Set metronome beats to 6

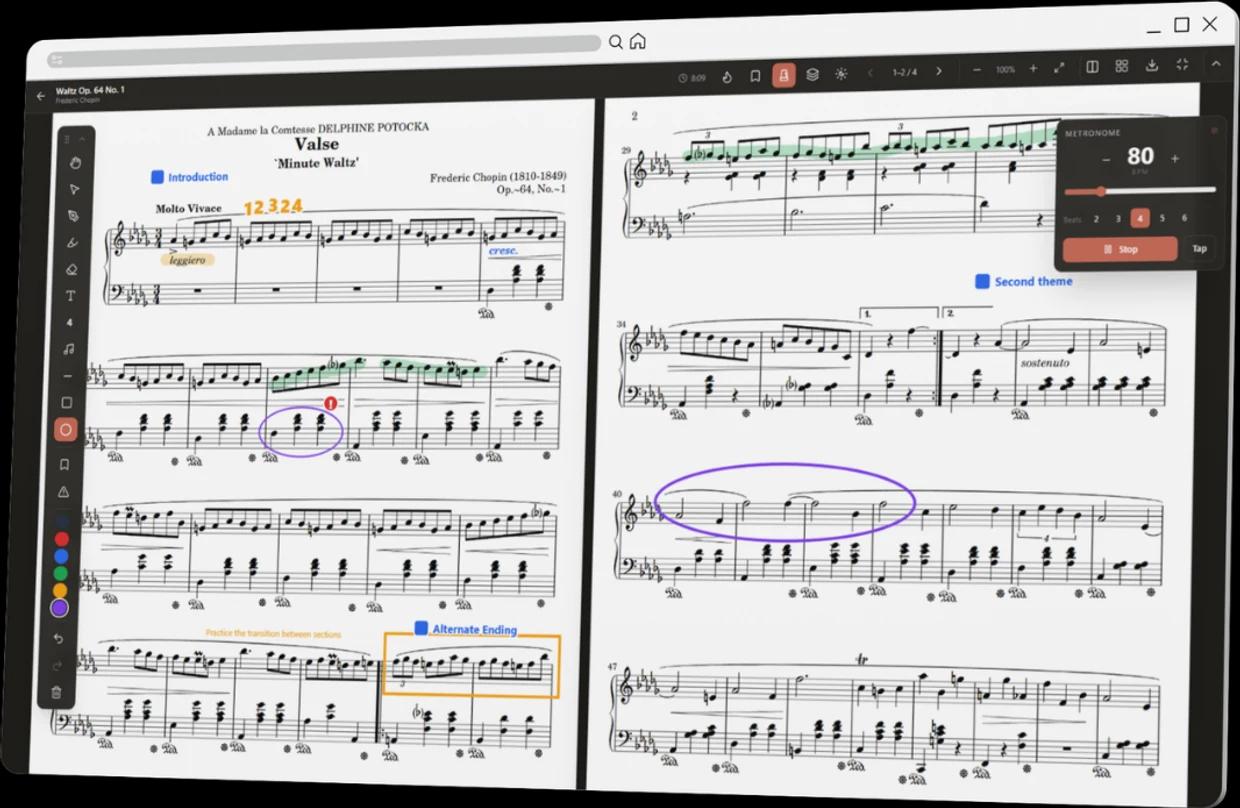1184,217
